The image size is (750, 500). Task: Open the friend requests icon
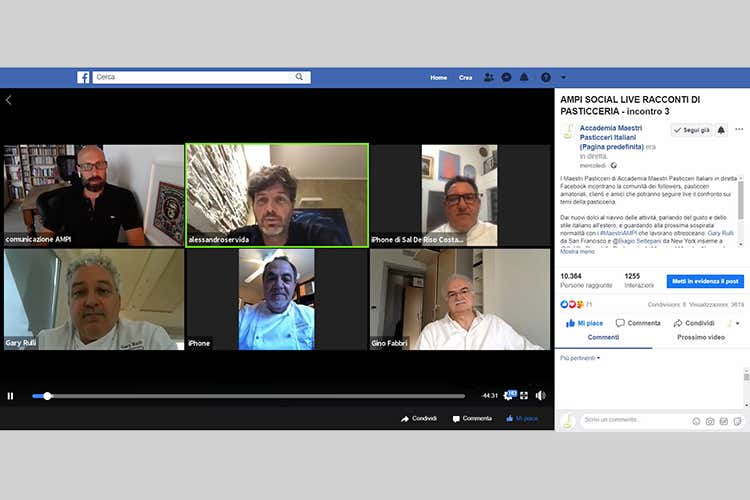click(x=488, y=77)
